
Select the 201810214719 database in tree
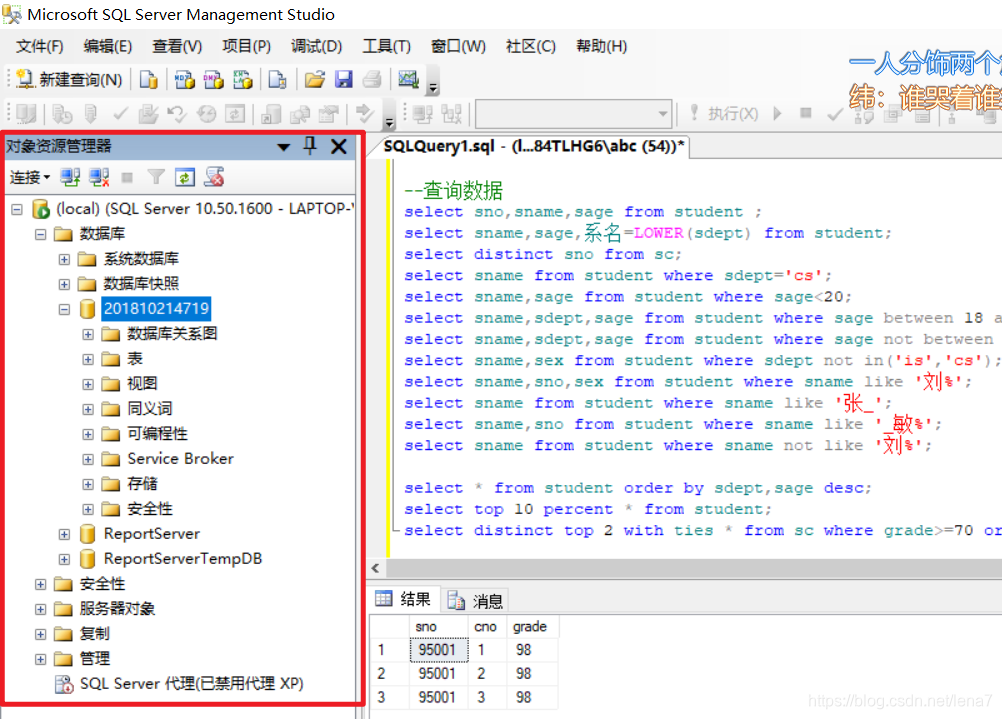pyautogui.click(x=156, y=309)
